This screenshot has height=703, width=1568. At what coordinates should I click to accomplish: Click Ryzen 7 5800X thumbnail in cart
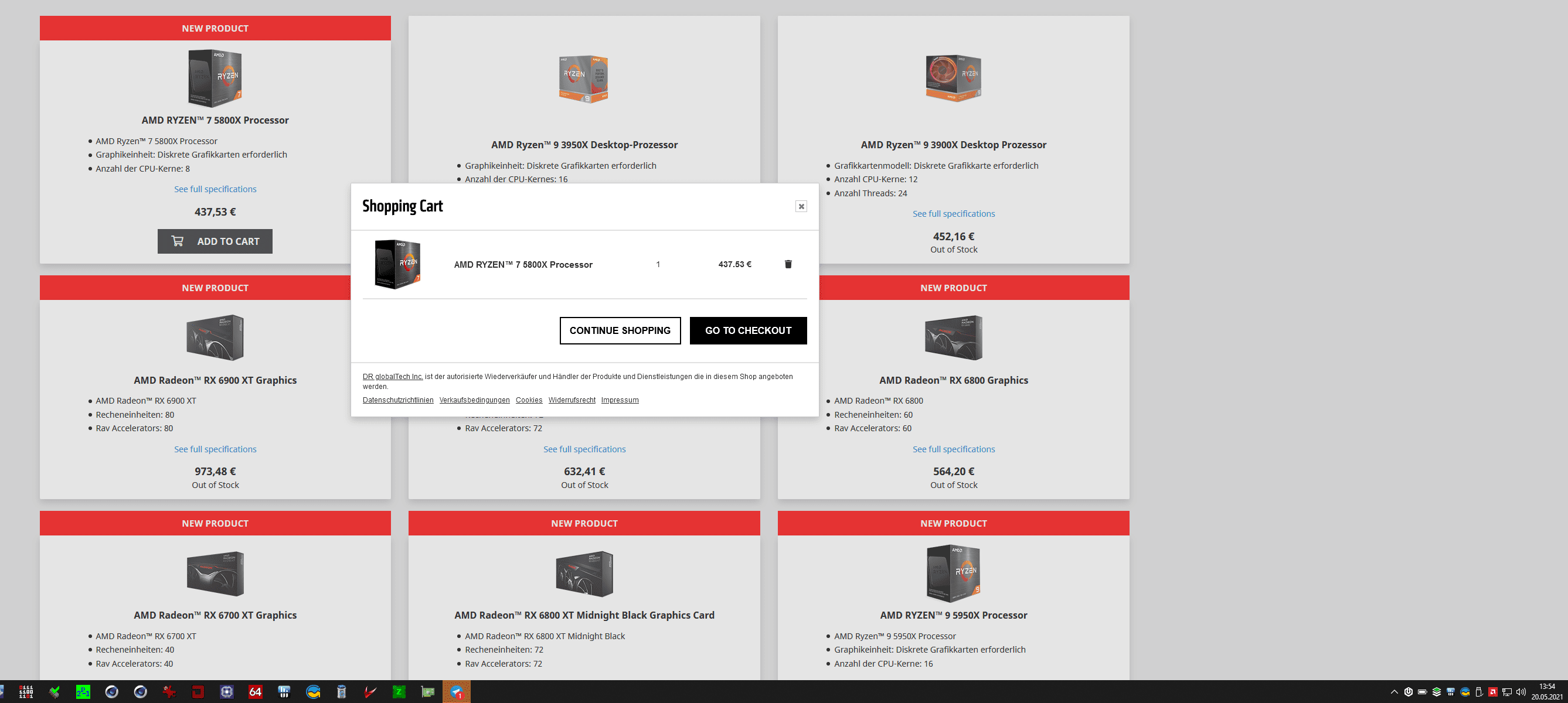(x=397, y=264)
